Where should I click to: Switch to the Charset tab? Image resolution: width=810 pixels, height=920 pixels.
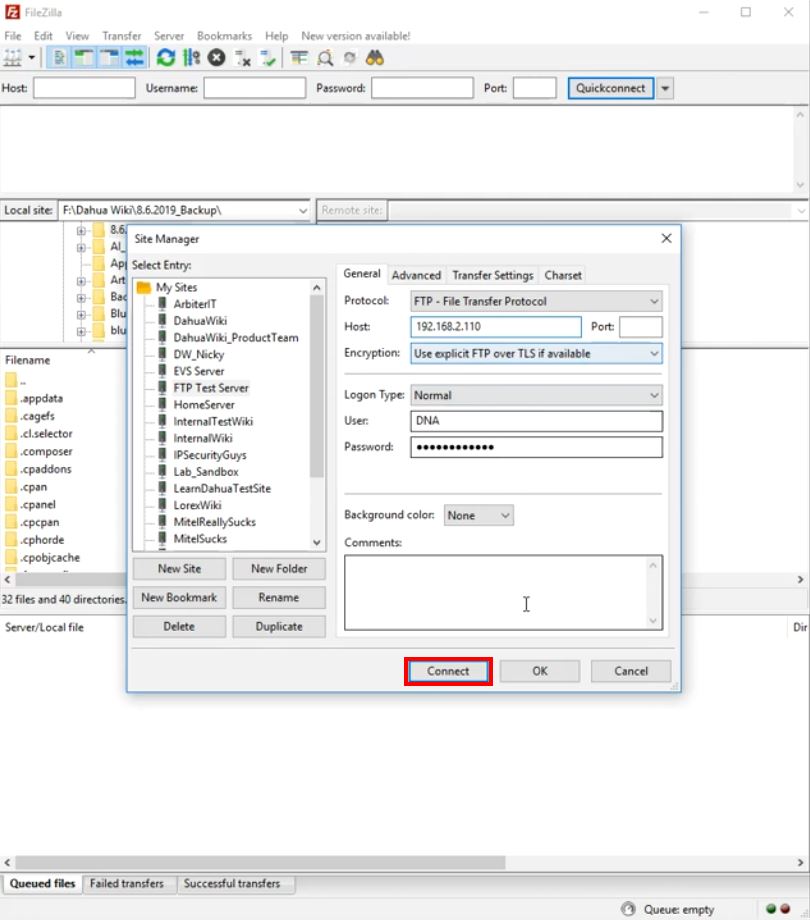point(562,275)
